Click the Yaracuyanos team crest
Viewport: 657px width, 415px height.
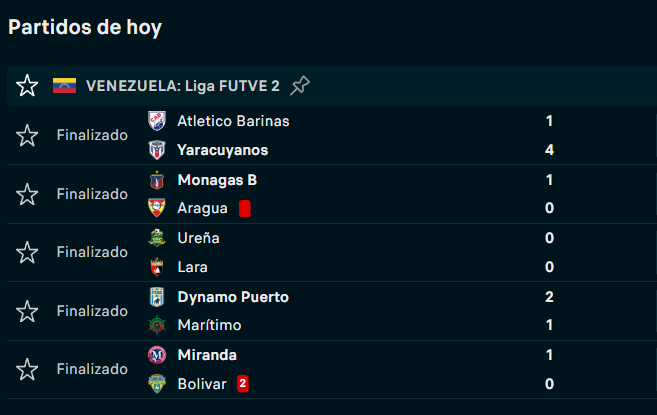pos(157,150)
